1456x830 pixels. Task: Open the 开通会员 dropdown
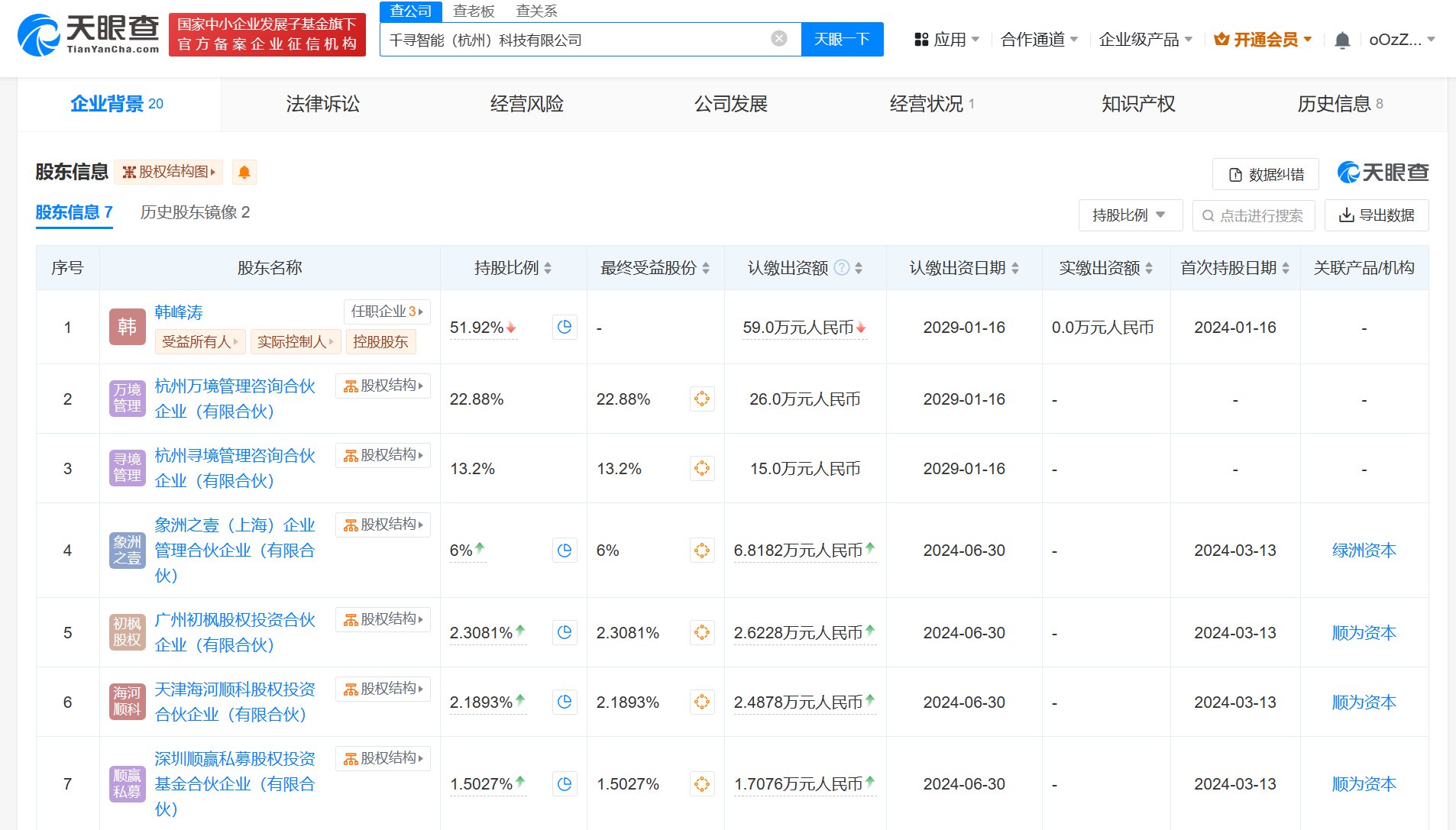[x=1263, y=40]
